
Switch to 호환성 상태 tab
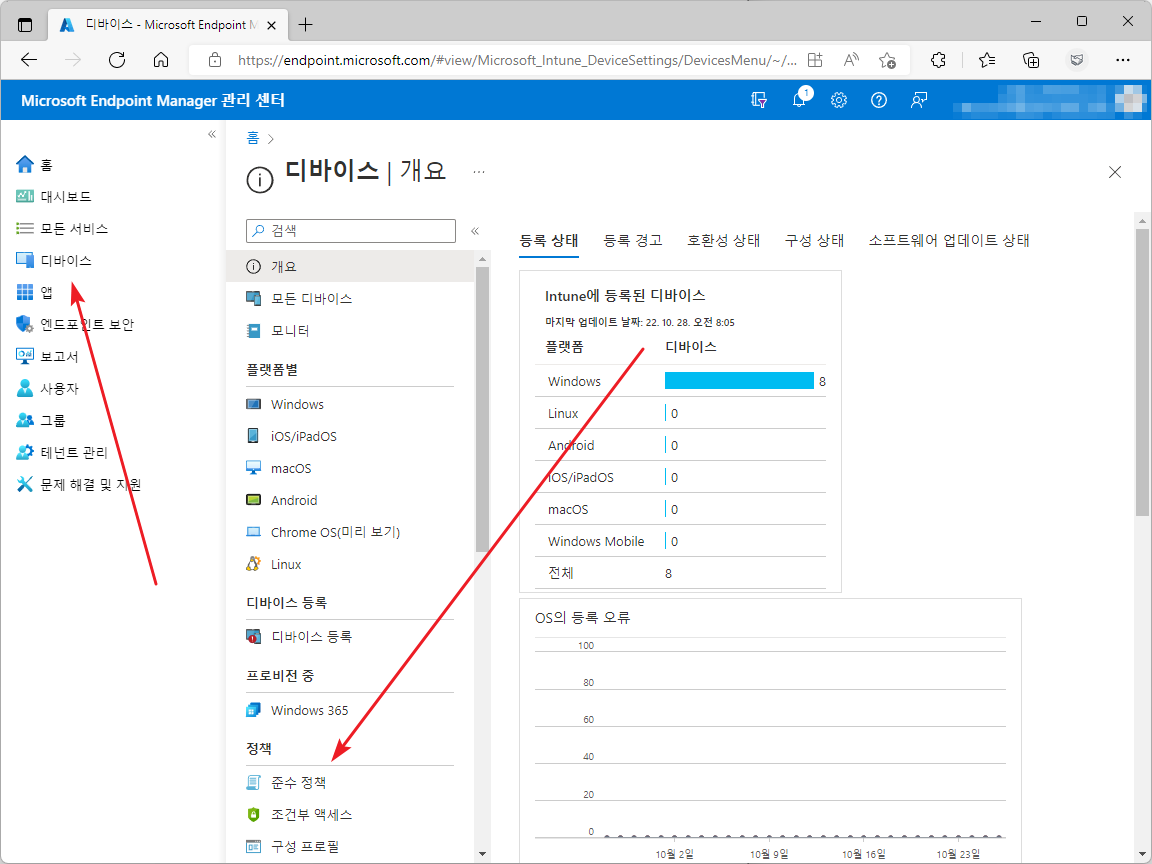[724, 240]
